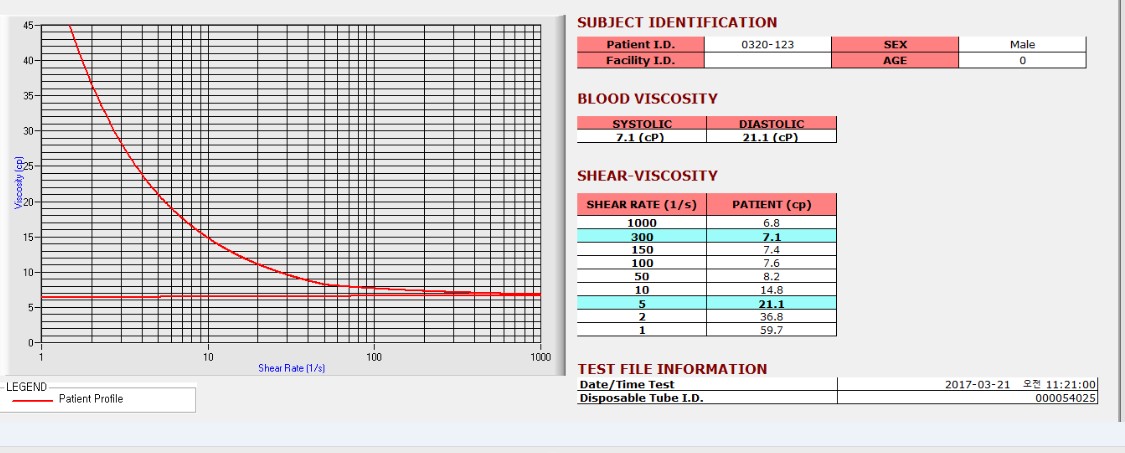Image resolution: width=1125 pixels, height=453 pixels.
Task: Click the Patient I.D. value 0320-123
Action: click(767, 45)
